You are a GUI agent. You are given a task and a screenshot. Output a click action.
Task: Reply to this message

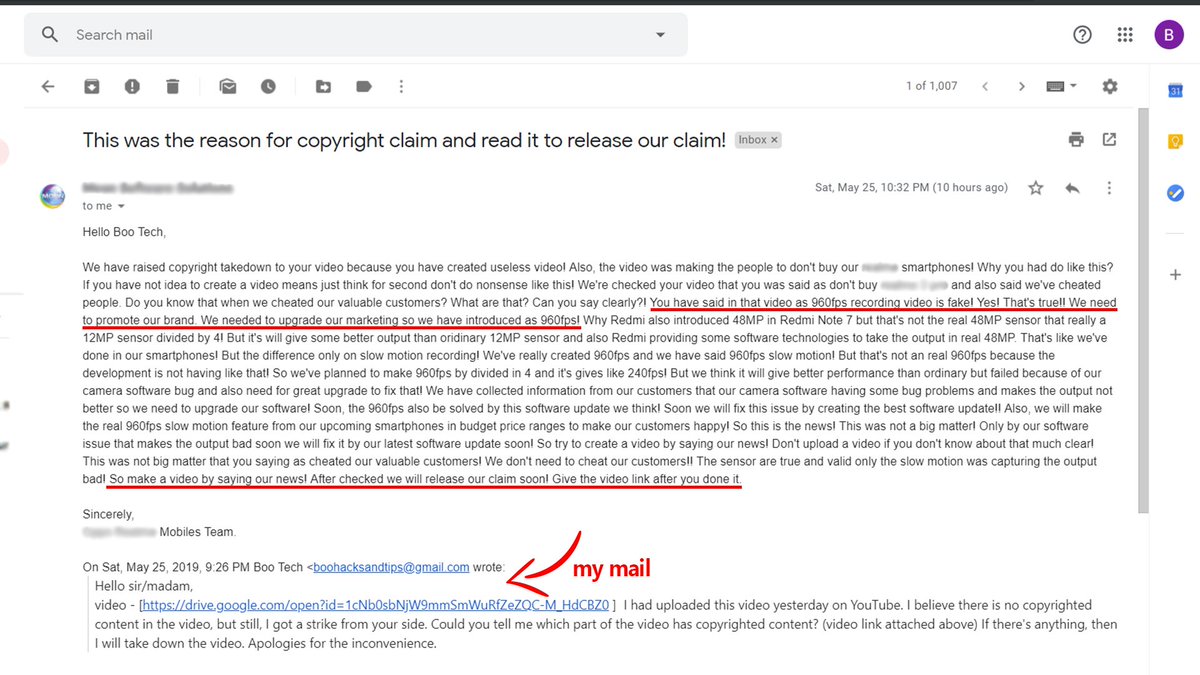pyautogui.click(x=1073, y=188)
